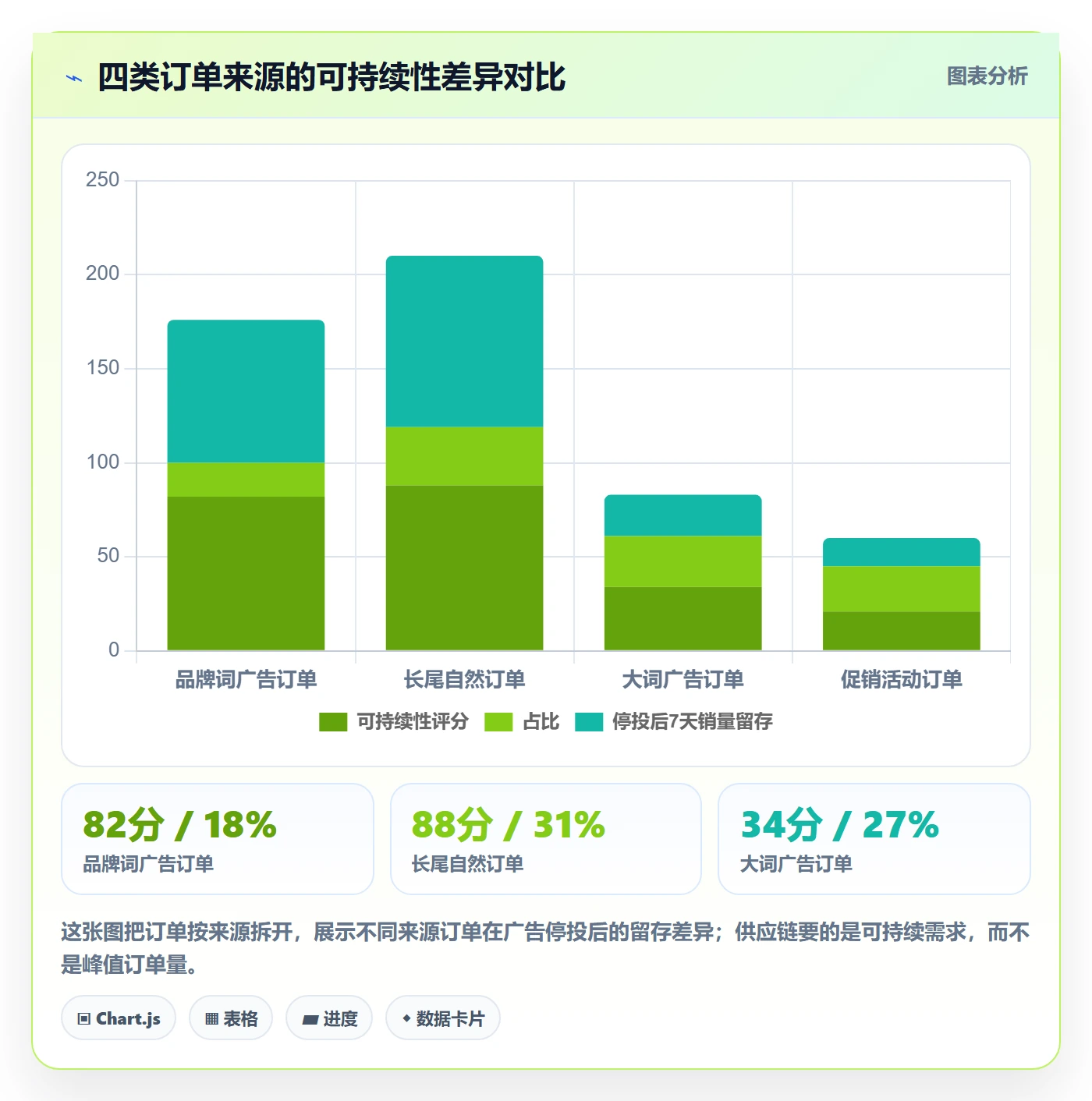This screenshot has width=1092, height=1101.
Task: Click the 长尾自然订单 axis label
Action: pos(465,679)
